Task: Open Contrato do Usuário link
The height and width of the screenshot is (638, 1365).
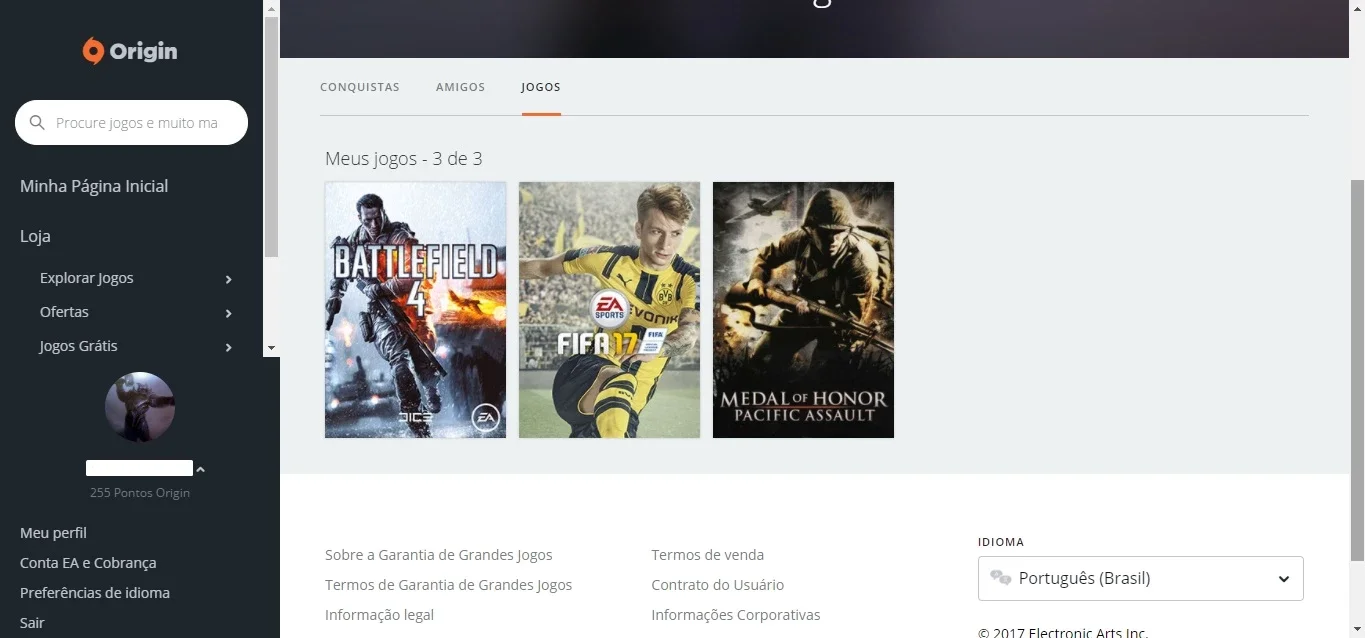Action: pos(718,585)
